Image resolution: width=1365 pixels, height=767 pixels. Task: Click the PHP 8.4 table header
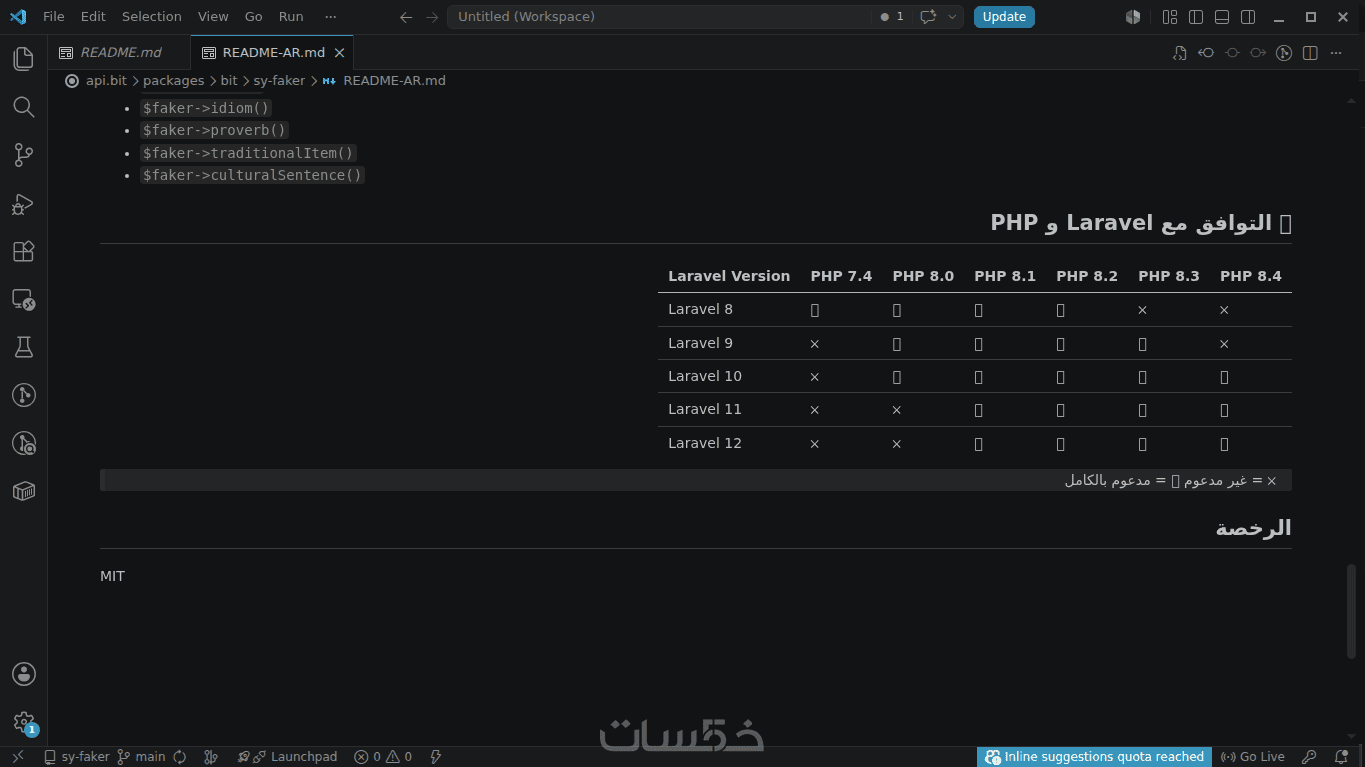(1251, 276)
